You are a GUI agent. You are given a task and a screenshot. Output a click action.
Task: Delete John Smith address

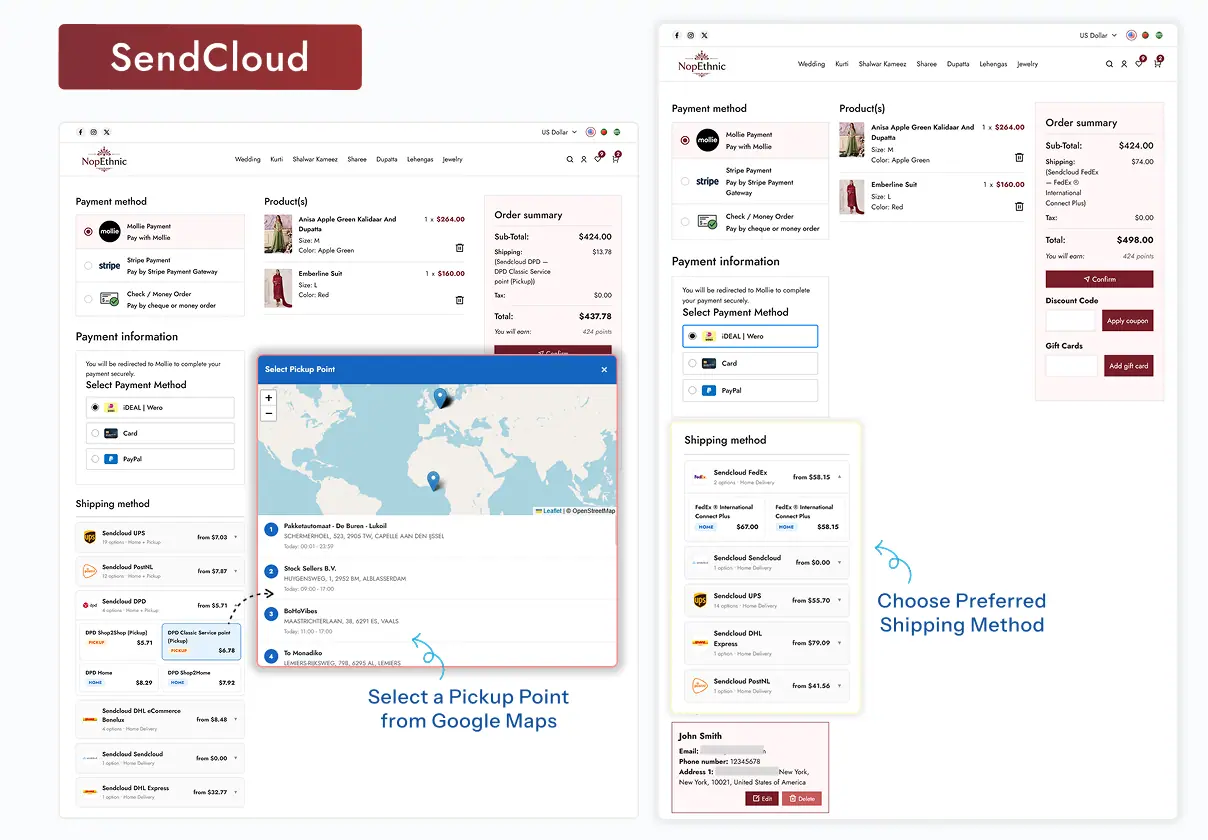(802, 798)
